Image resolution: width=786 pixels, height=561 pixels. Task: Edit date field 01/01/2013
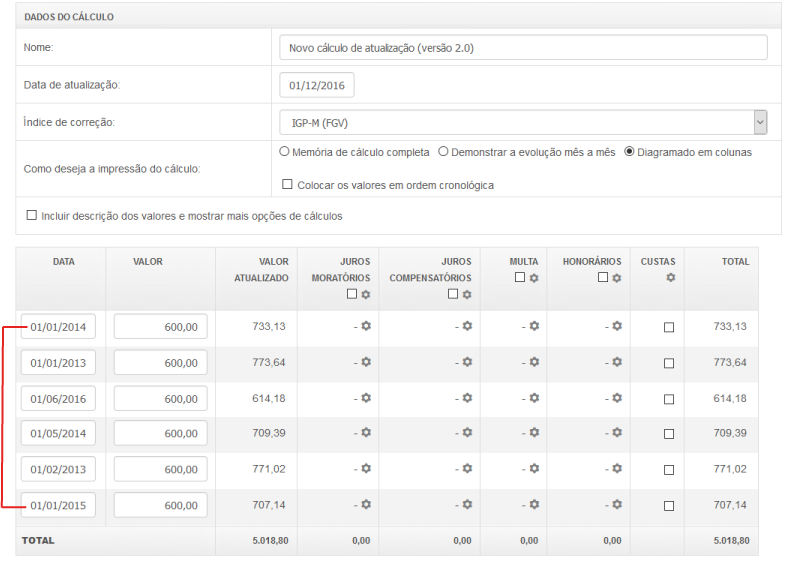[58, 363]
